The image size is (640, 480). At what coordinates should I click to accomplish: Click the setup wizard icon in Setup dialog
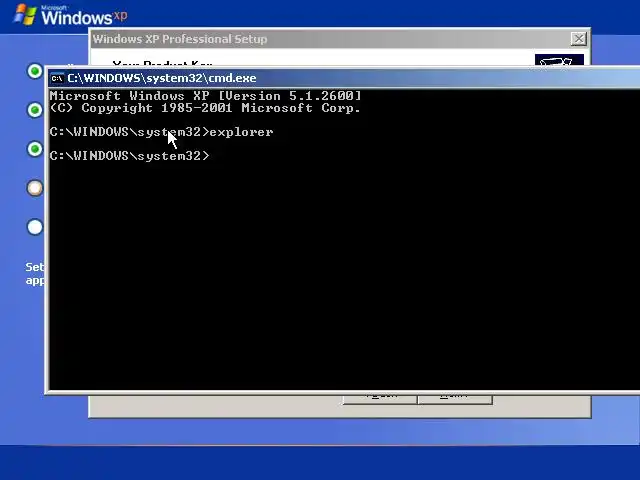[x=559, y=60]
